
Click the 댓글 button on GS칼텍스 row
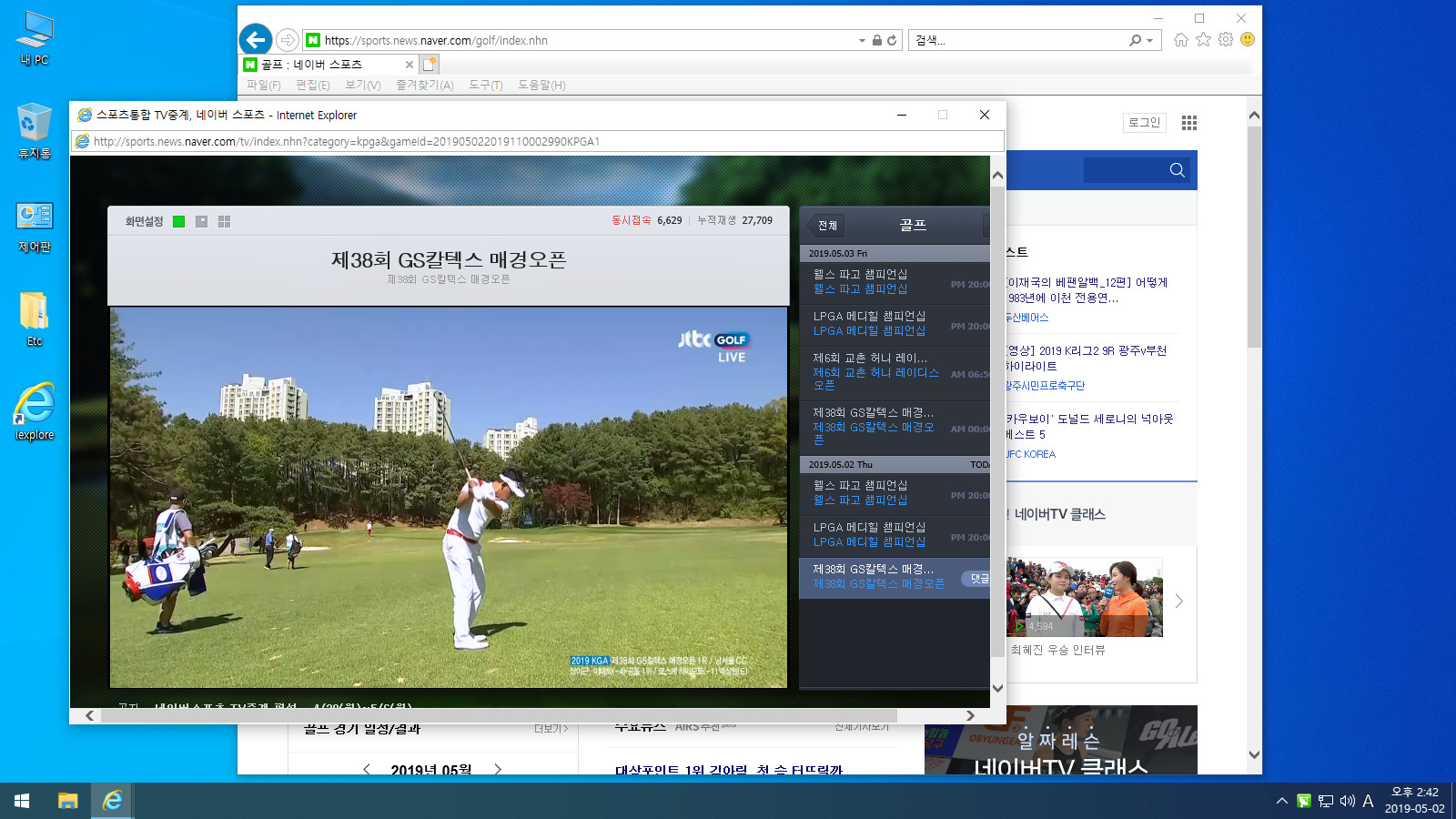point(976,579)
